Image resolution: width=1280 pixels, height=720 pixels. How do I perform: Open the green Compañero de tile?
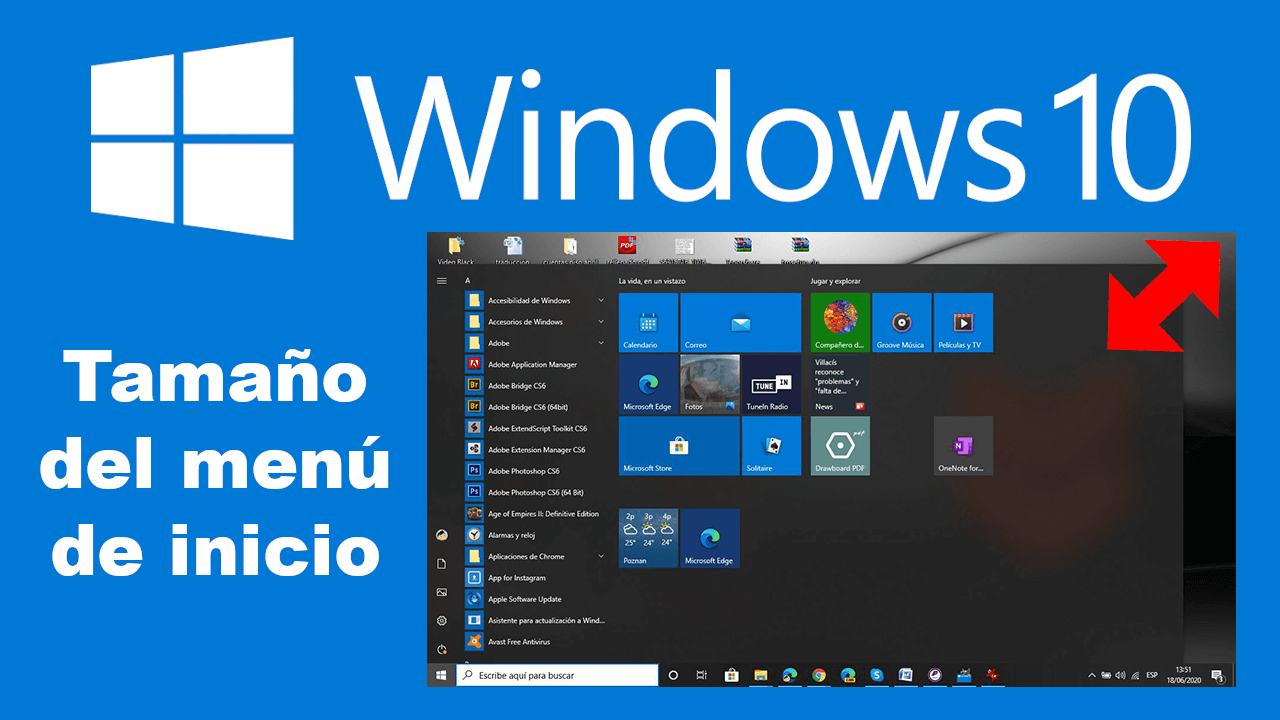click(840, 322)
